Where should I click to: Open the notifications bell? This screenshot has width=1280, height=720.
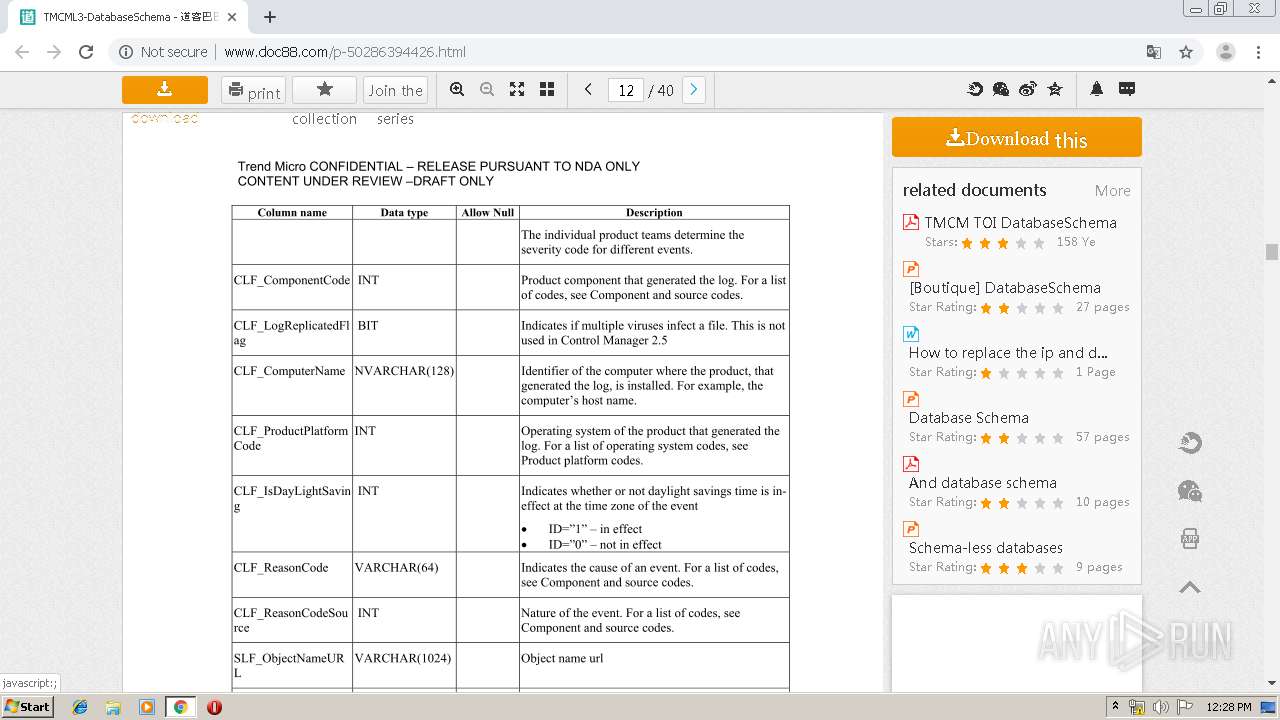(x=1097, y=90)
